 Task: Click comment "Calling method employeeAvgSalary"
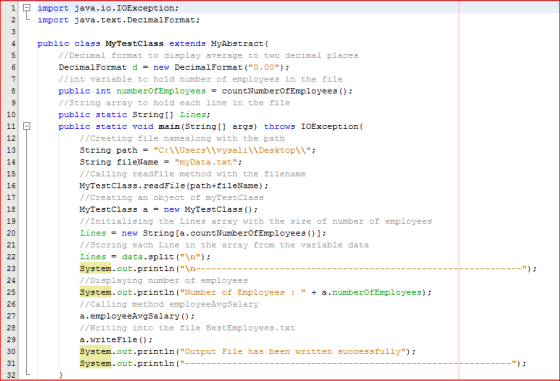coord(169,304)
